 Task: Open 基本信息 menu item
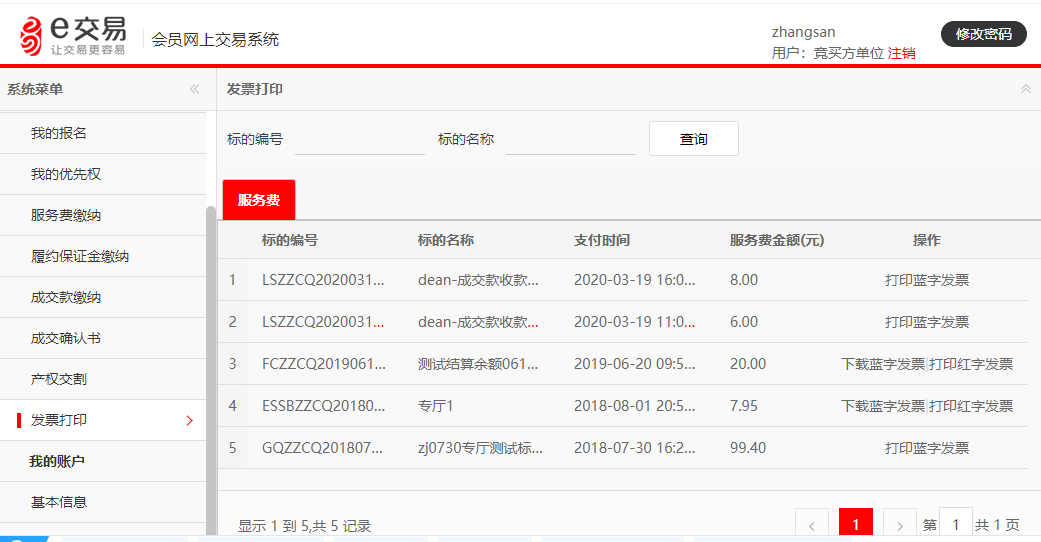click(103, 502)
